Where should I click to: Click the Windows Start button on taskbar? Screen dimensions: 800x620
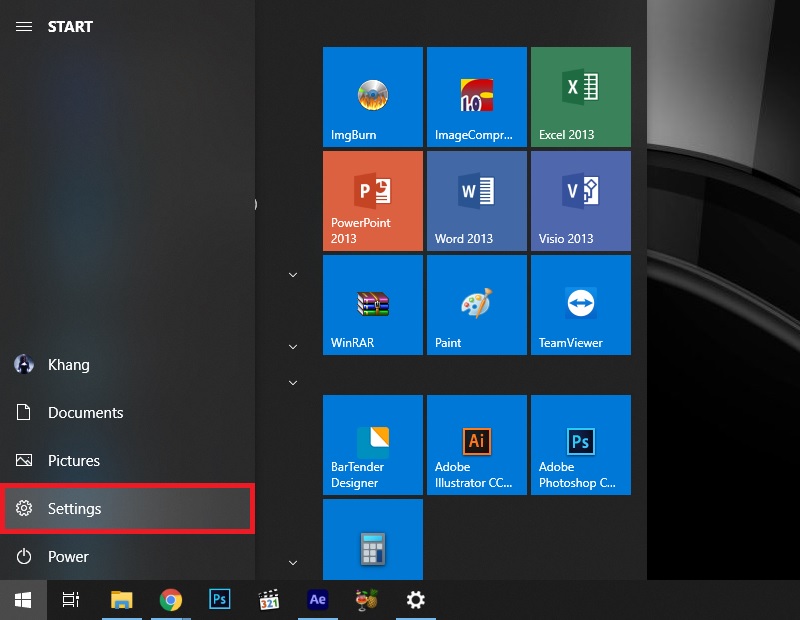point(23,600)
